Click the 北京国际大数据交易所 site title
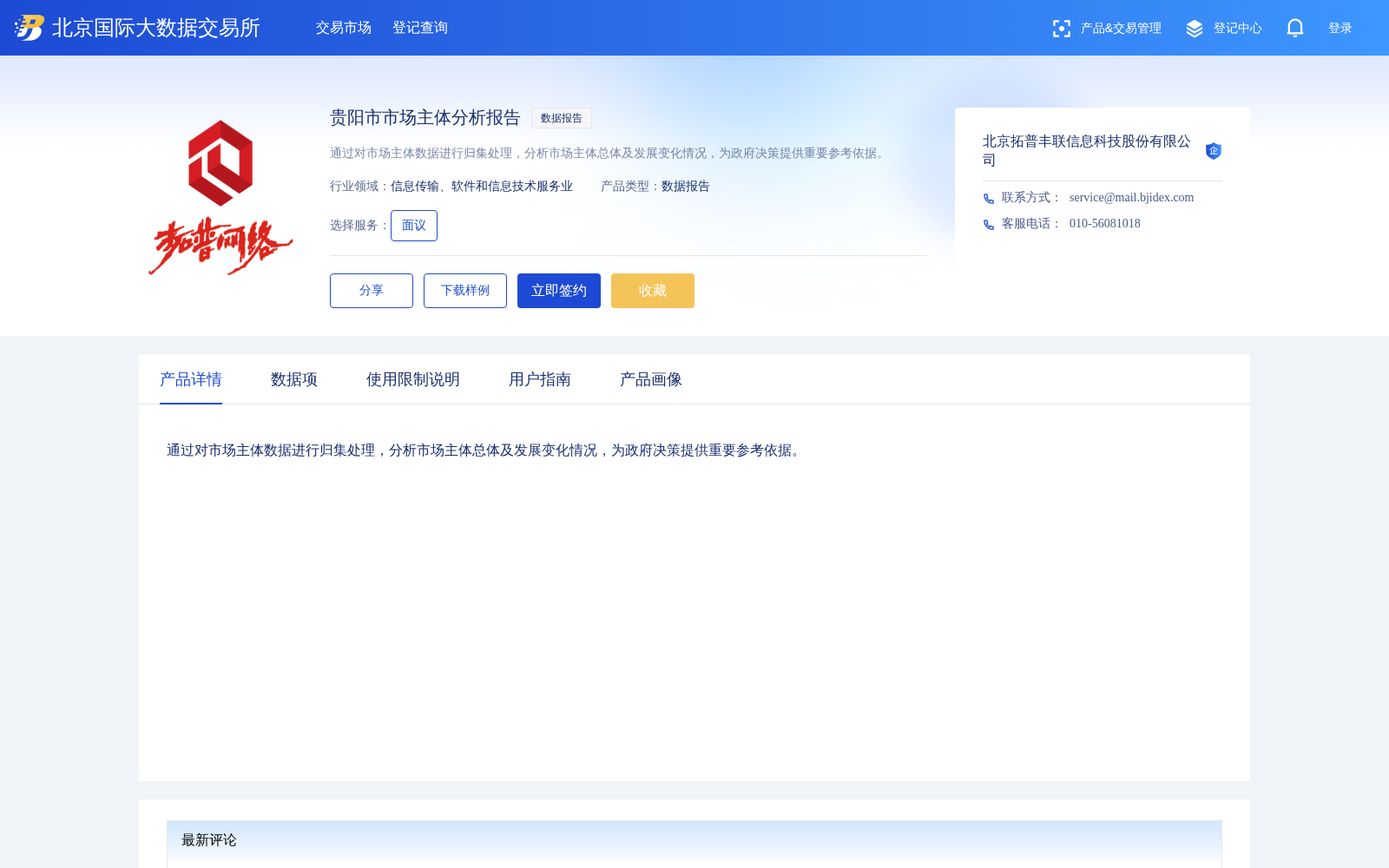 [x=156, y=28]
